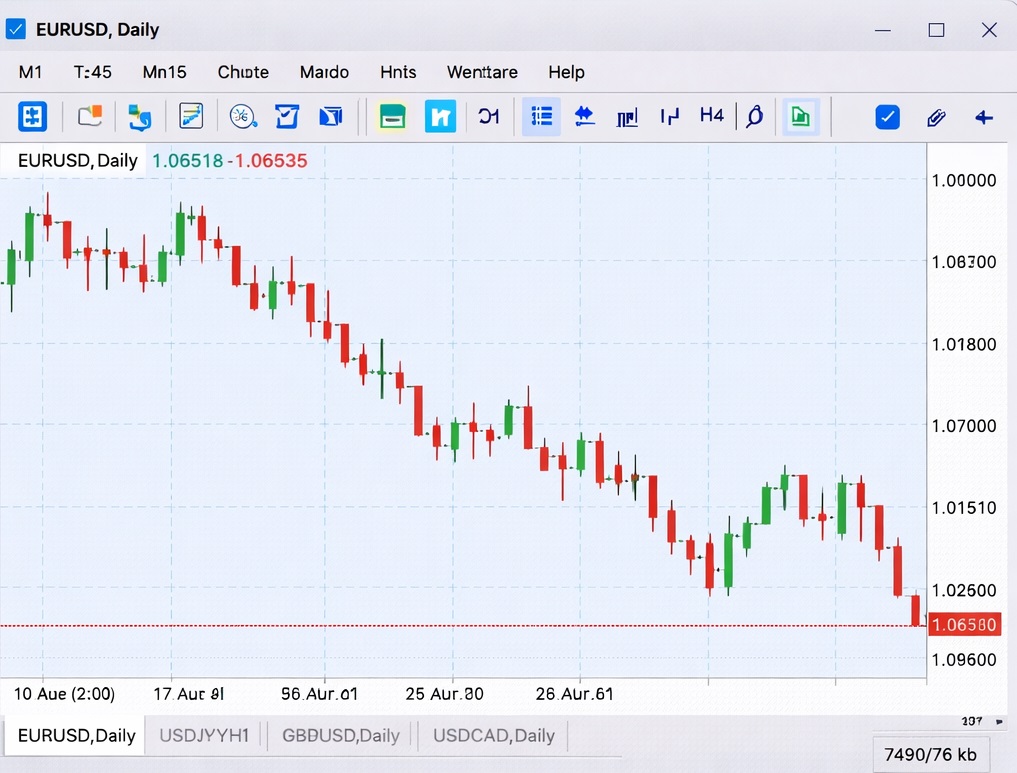Image resolution: width=1017 pixels, height=773 pixels.
Task: Select the H4 timeframe button
Action: (x=712, y=115)
